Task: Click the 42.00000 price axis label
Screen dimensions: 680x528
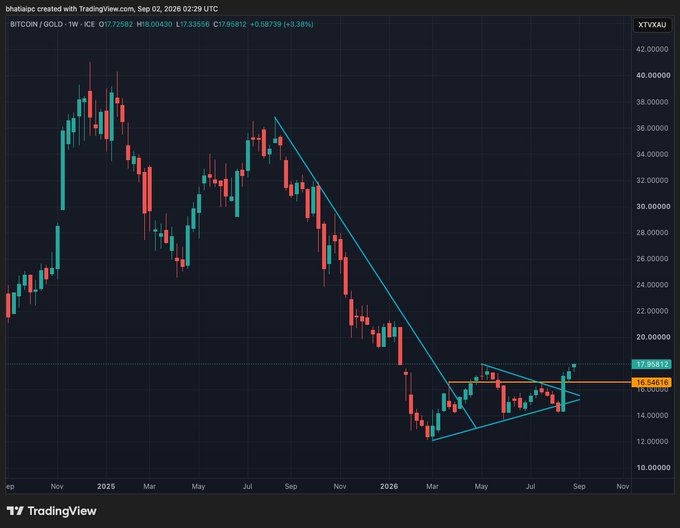Action: click(x=652, y=49)
